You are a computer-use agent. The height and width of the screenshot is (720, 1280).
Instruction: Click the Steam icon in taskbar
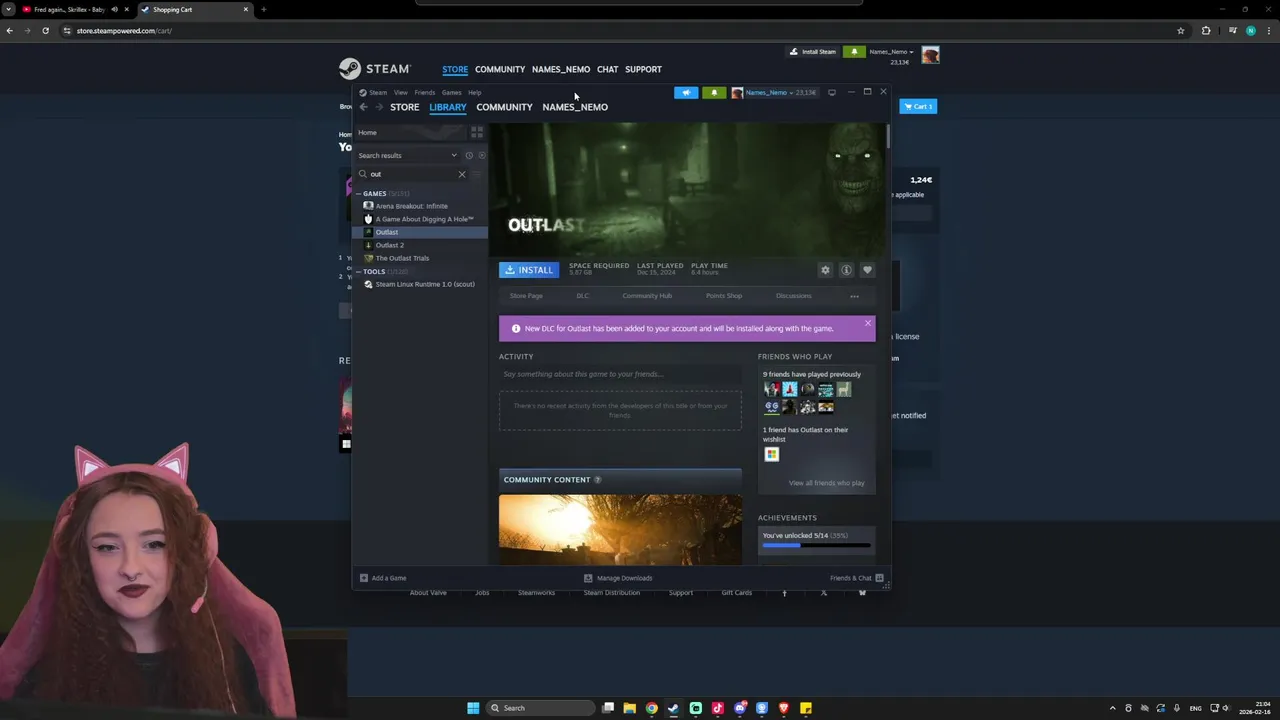pyautogui.click(x=673, y=708)
